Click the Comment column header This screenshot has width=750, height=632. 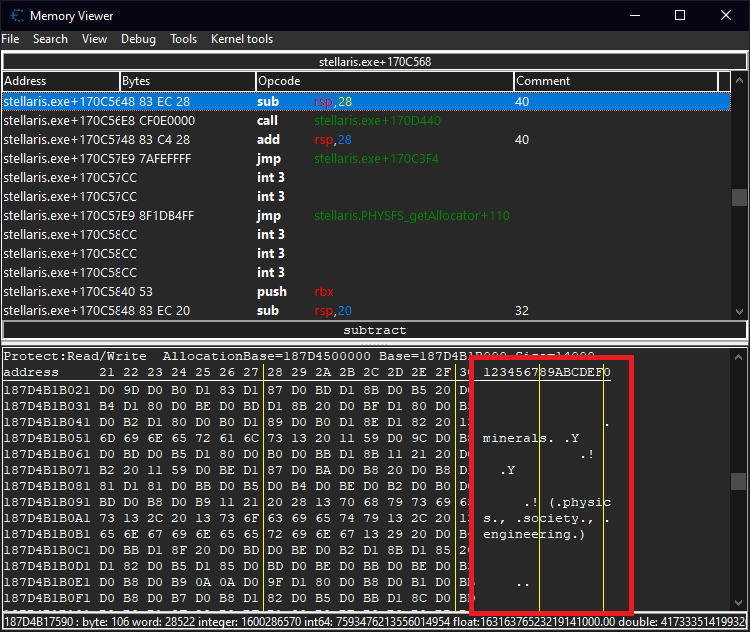616,81
